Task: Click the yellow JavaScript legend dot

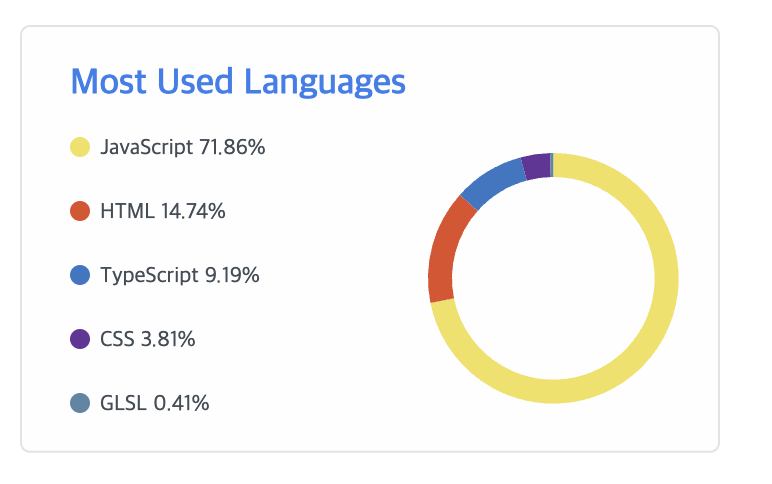Action: [81, 148]
